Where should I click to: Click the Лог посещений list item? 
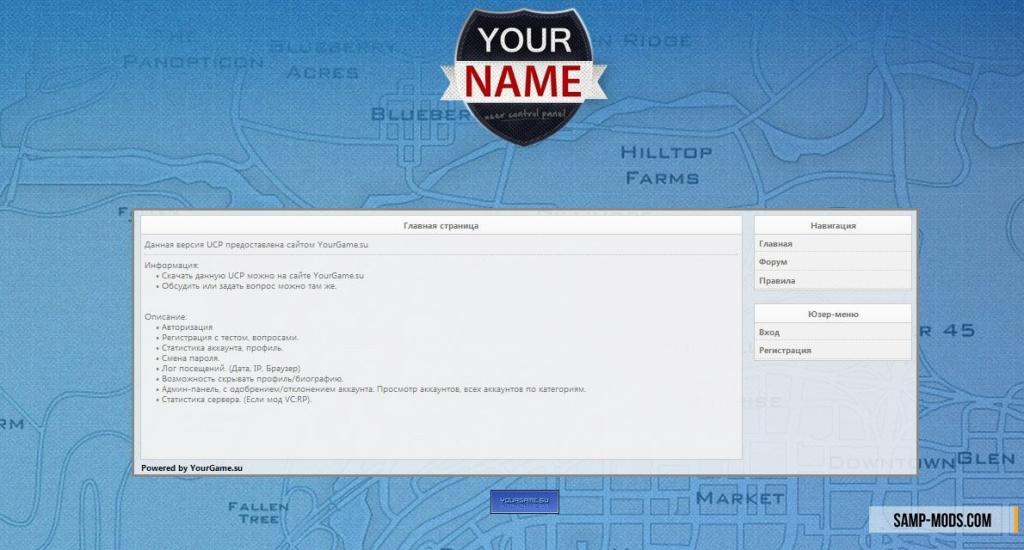coord(231,369)
